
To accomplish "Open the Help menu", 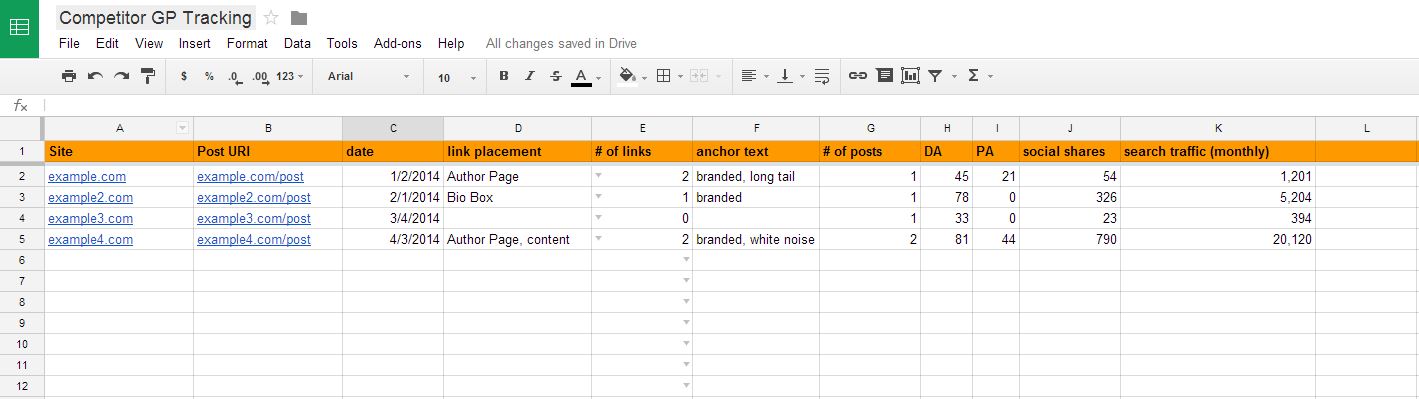I will pos(451,43).
